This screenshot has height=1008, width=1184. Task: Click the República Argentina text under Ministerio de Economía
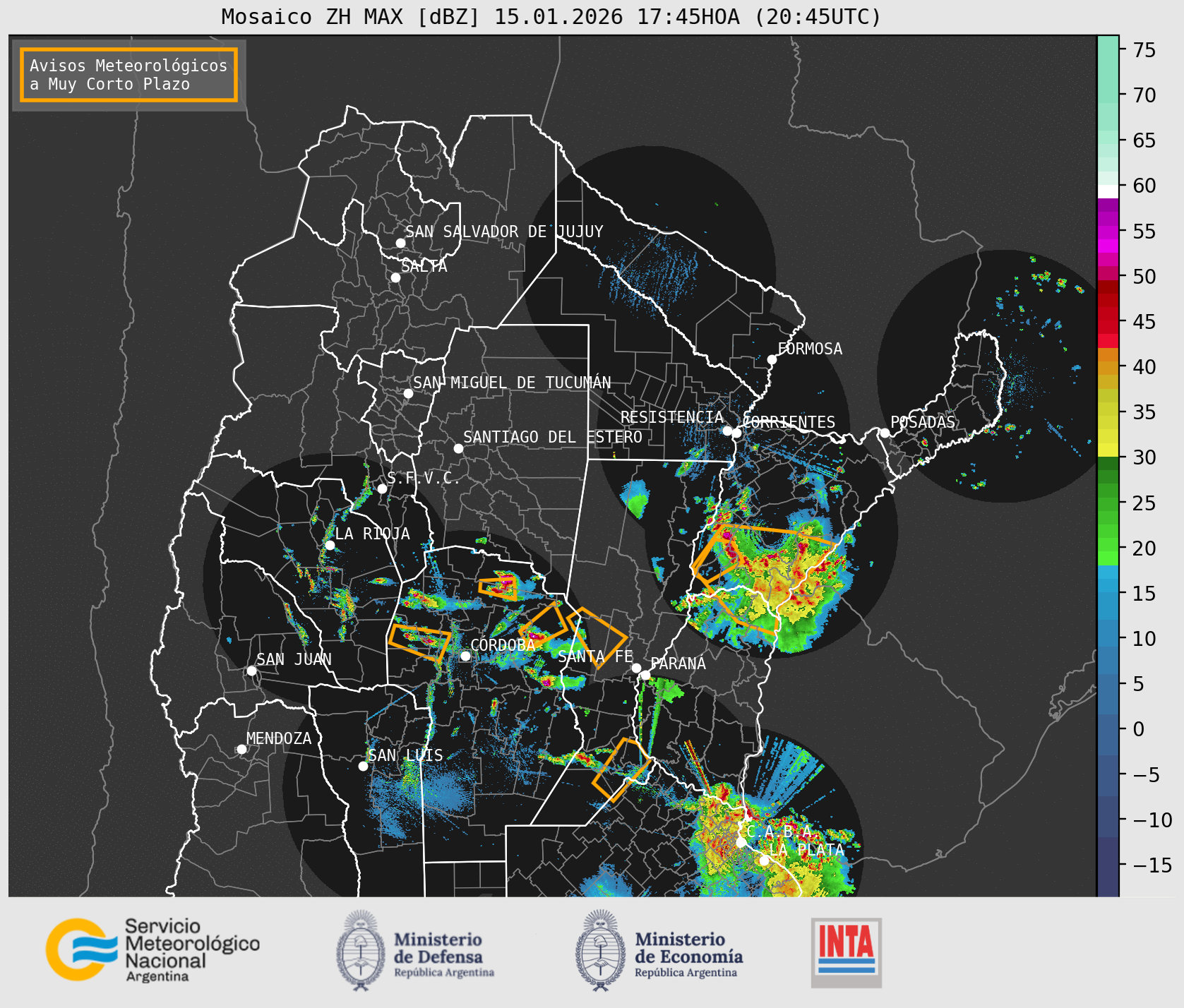point(686,973)
